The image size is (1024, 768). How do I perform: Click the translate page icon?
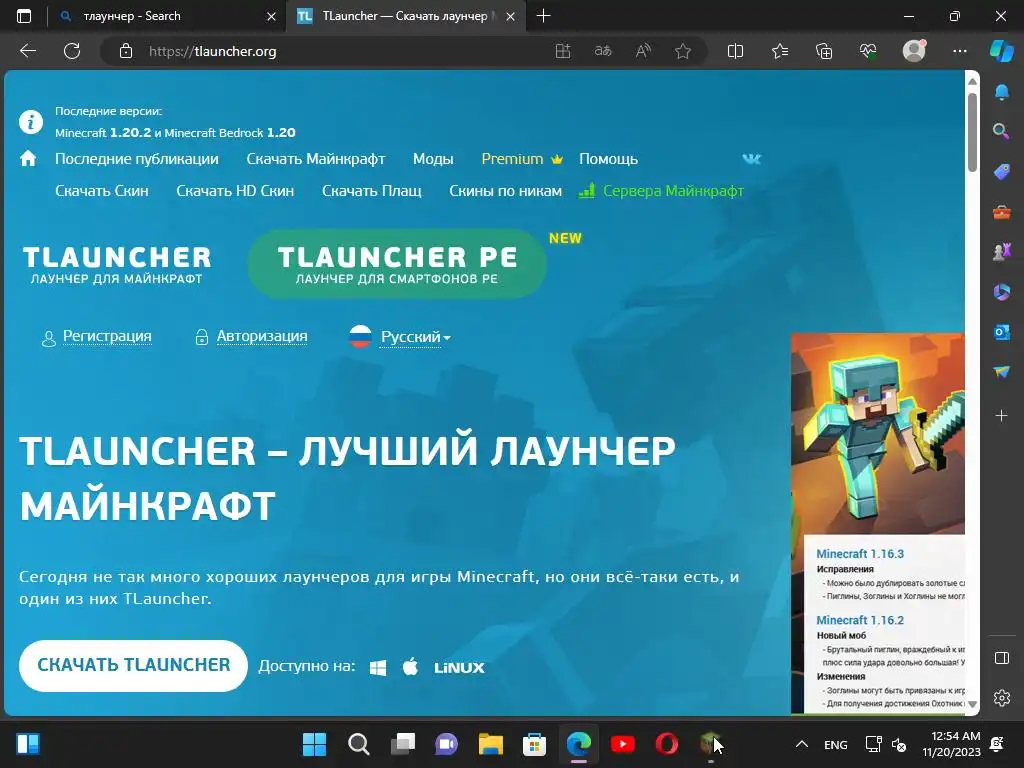pos(603,51)
